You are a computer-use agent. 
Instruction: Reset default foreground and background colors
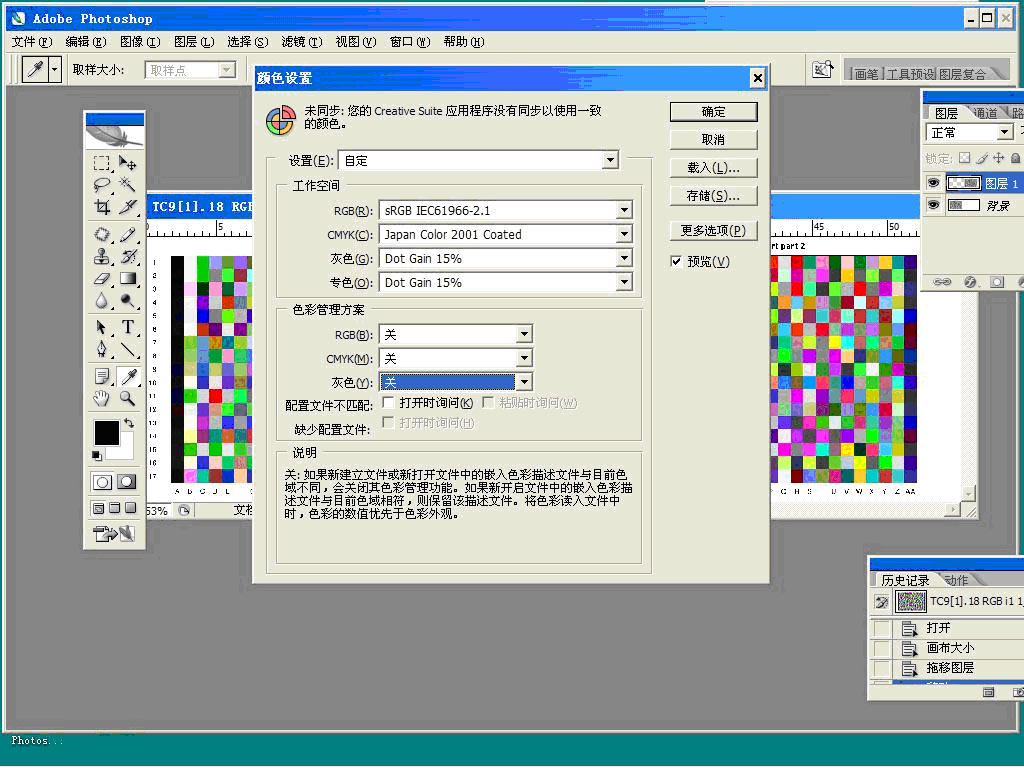coord(97,455)
